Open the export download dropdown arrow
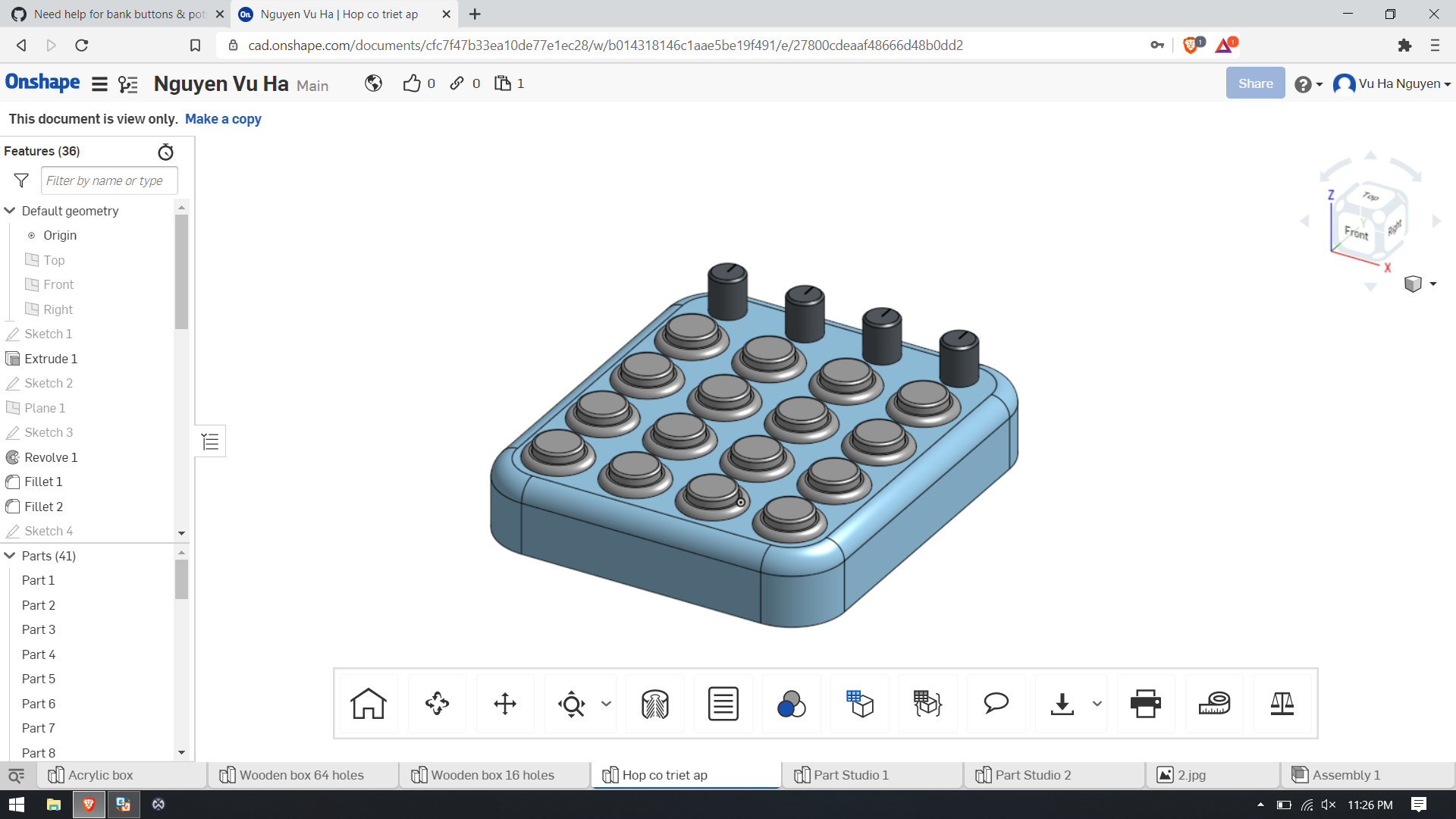 tap(1097, 704)
